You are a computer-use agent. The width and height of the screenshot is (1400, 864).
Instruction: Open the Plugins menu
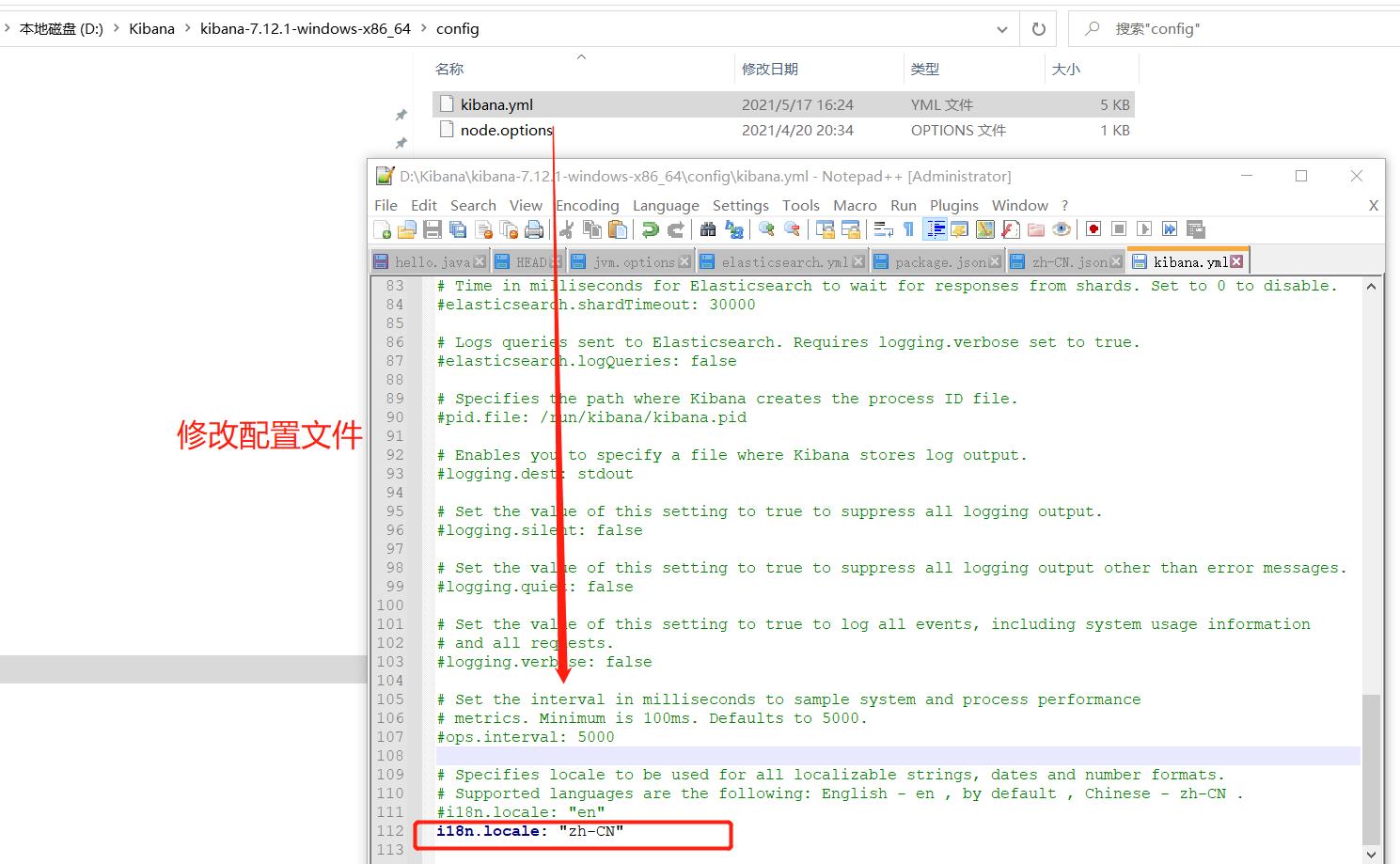point(954,205)
